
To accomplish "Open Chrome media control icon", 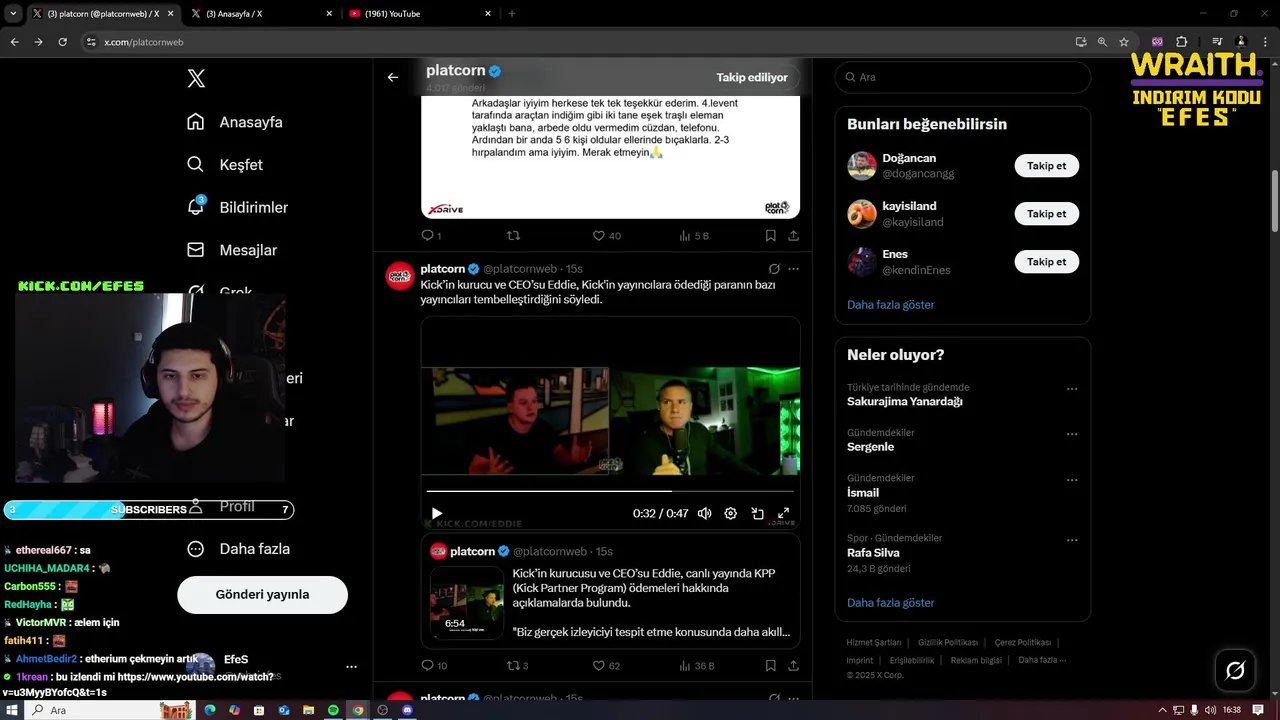I will 1216,42.
